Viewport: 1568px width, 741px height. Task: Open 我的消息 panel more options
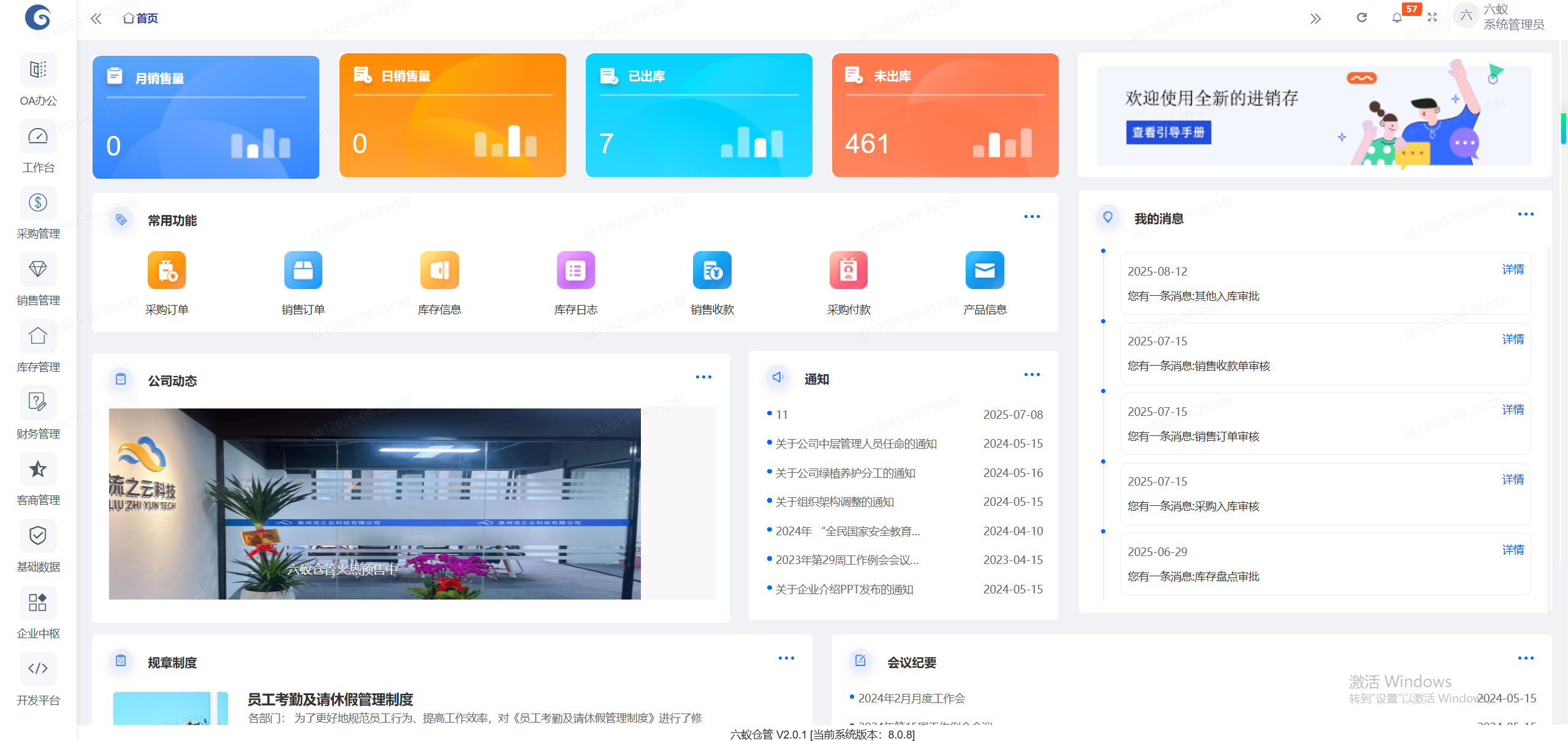click(x=1525, y=214)
